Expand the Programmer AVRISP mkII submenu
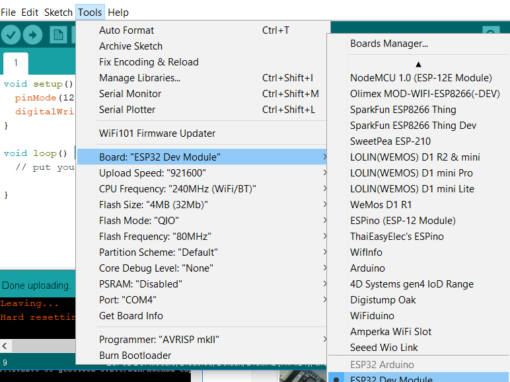 point(202,340)
